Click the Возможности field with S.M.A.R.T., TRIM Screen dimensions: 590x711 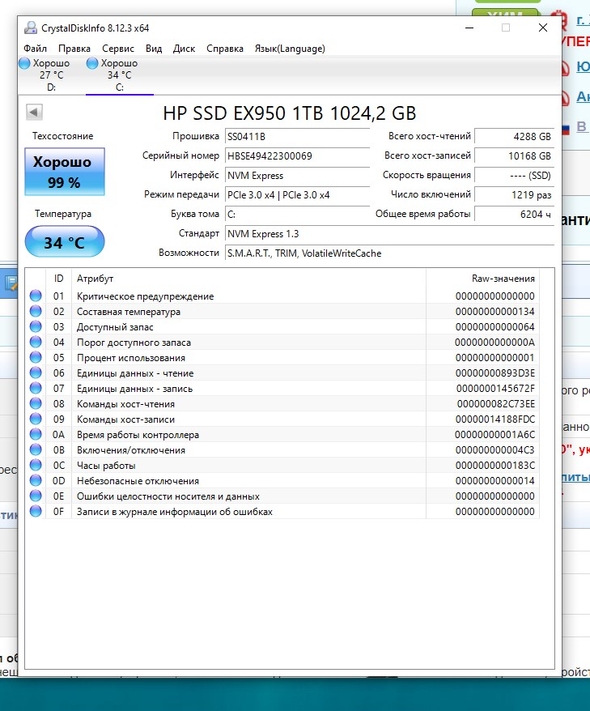coord(390,253)
